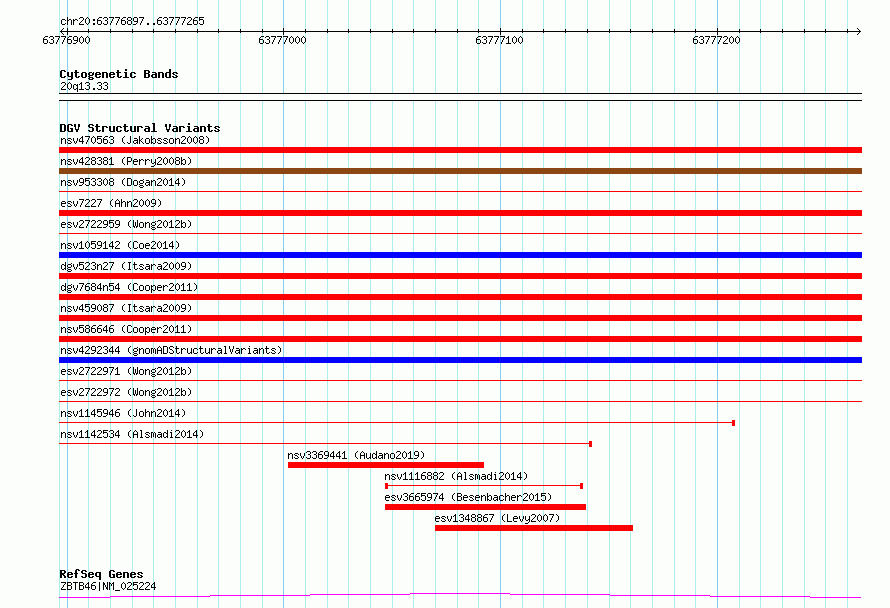Select the red nsv586646 variant bar
Screen dimensions: 890x608
tap(460, 339)
